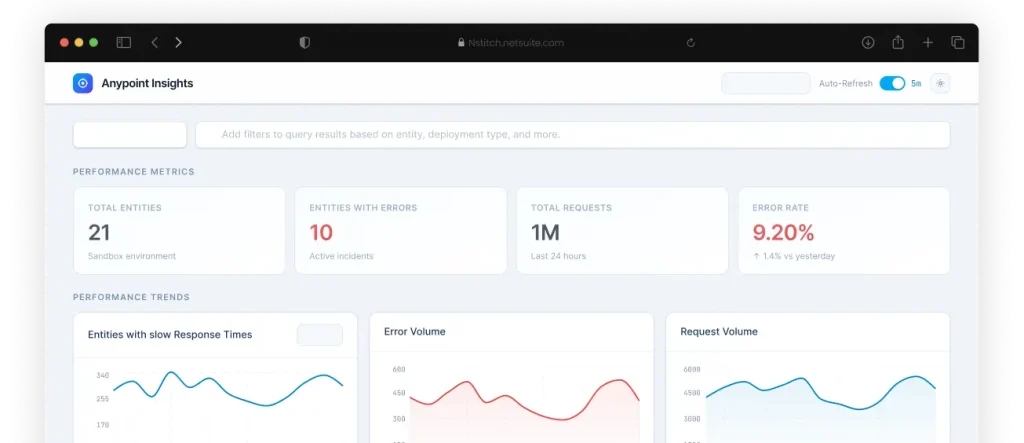Click the 4500 axis label in Request Volume
Image resolution: width=1024 pixels, height=443 pixels.
pyautogui.click(x=692, y=393)
